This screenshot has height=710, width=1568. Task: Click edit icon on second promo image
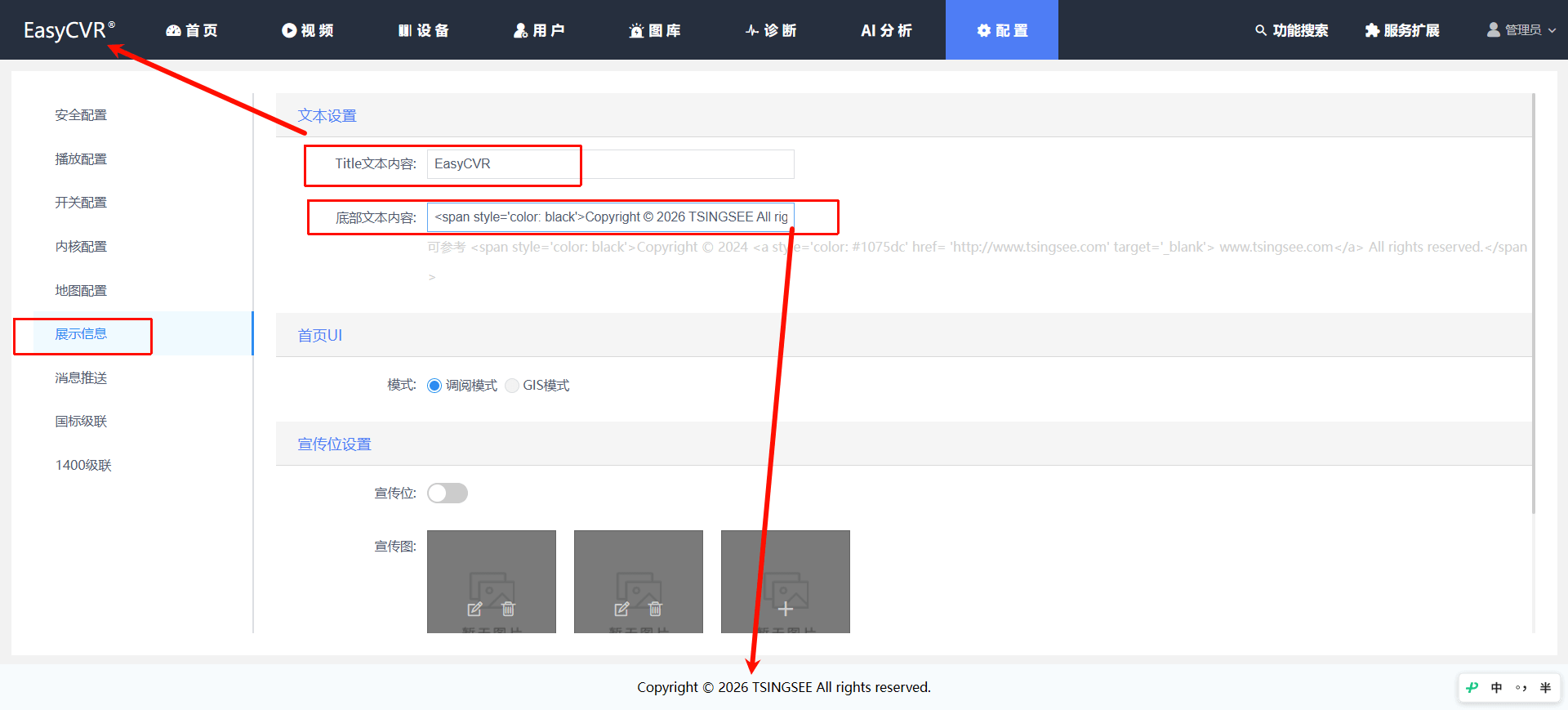(621, 609)
